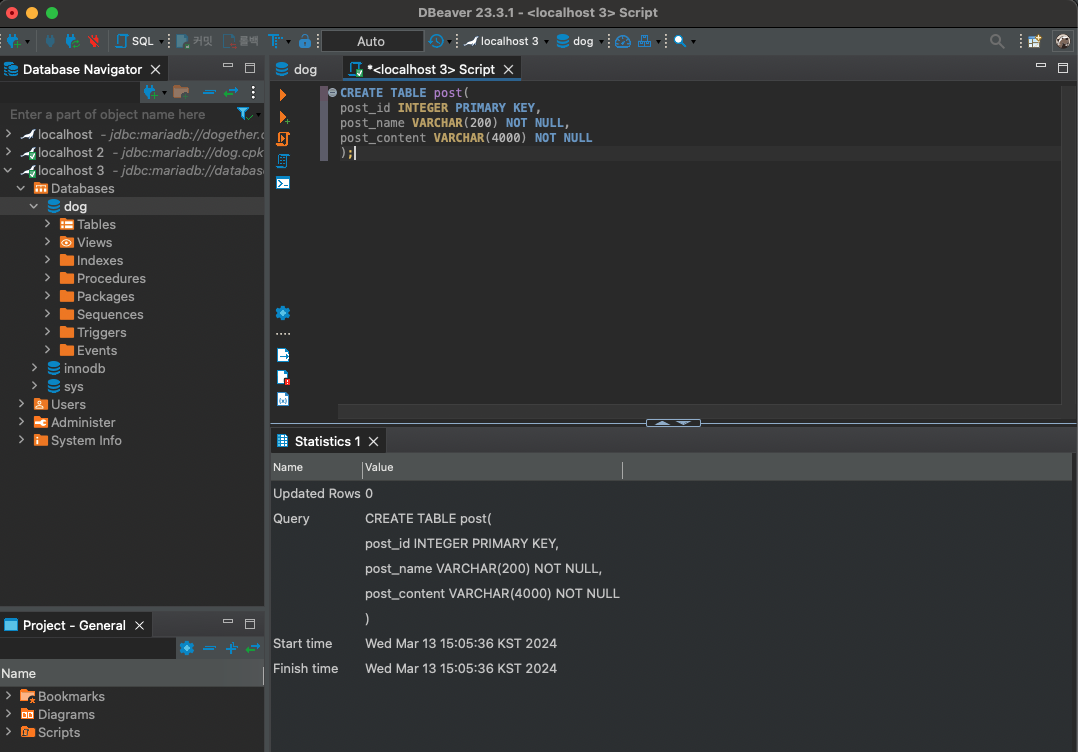
Task: Click the Connect plug icon
Action: (x=50, y=41)
